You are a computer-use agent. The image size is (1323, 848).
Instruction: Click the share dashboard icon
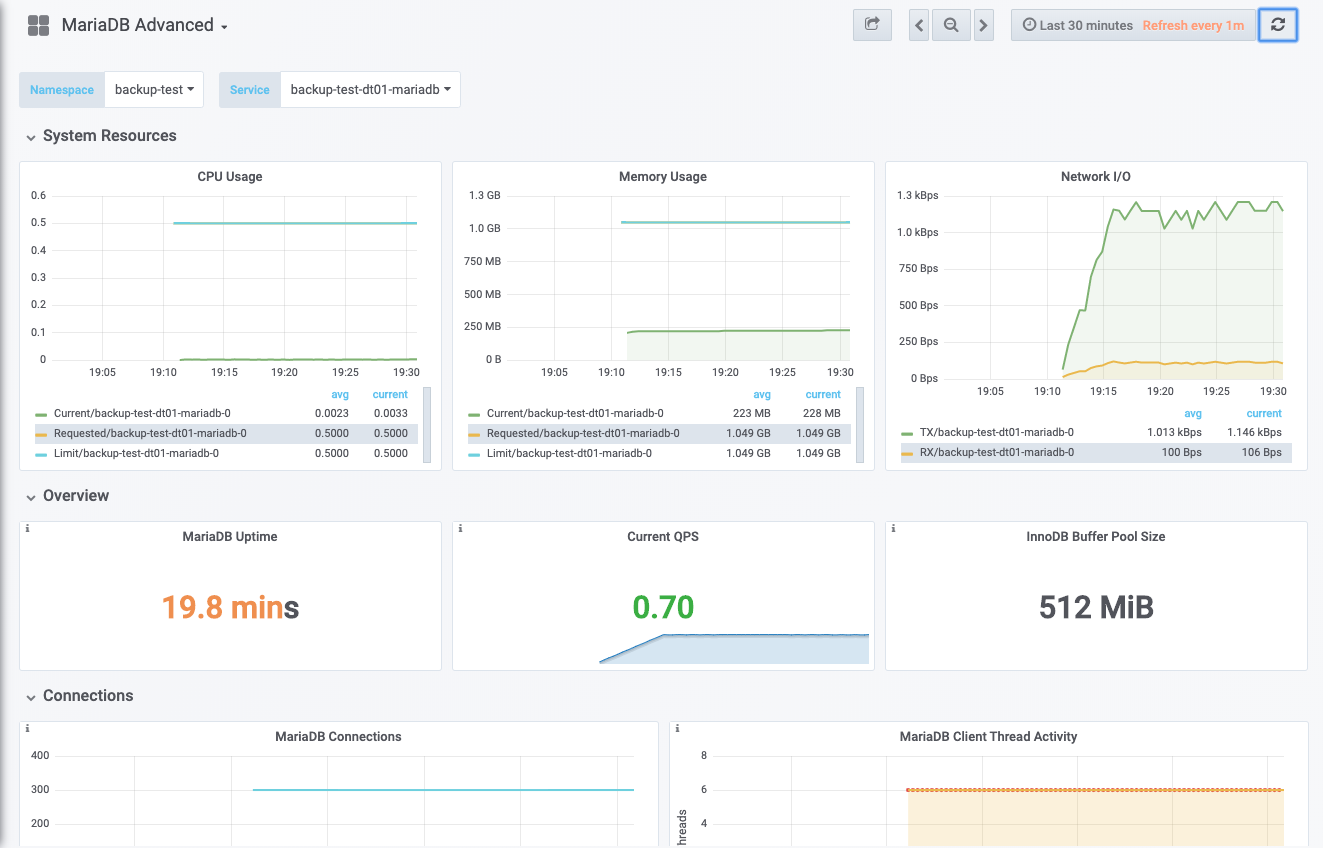872,25
